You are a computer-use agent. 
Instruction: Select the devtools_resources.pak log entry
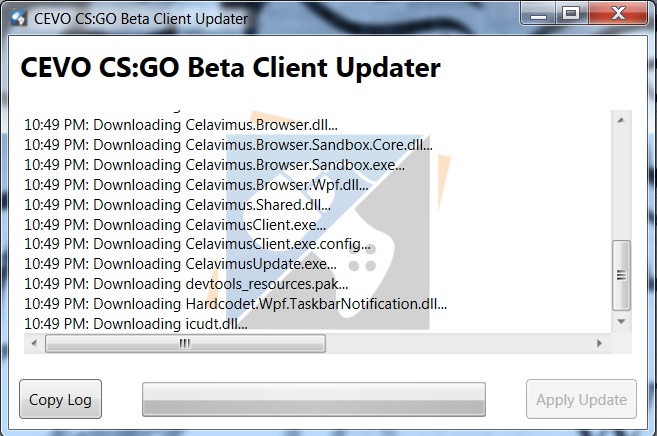click(186, 284)
